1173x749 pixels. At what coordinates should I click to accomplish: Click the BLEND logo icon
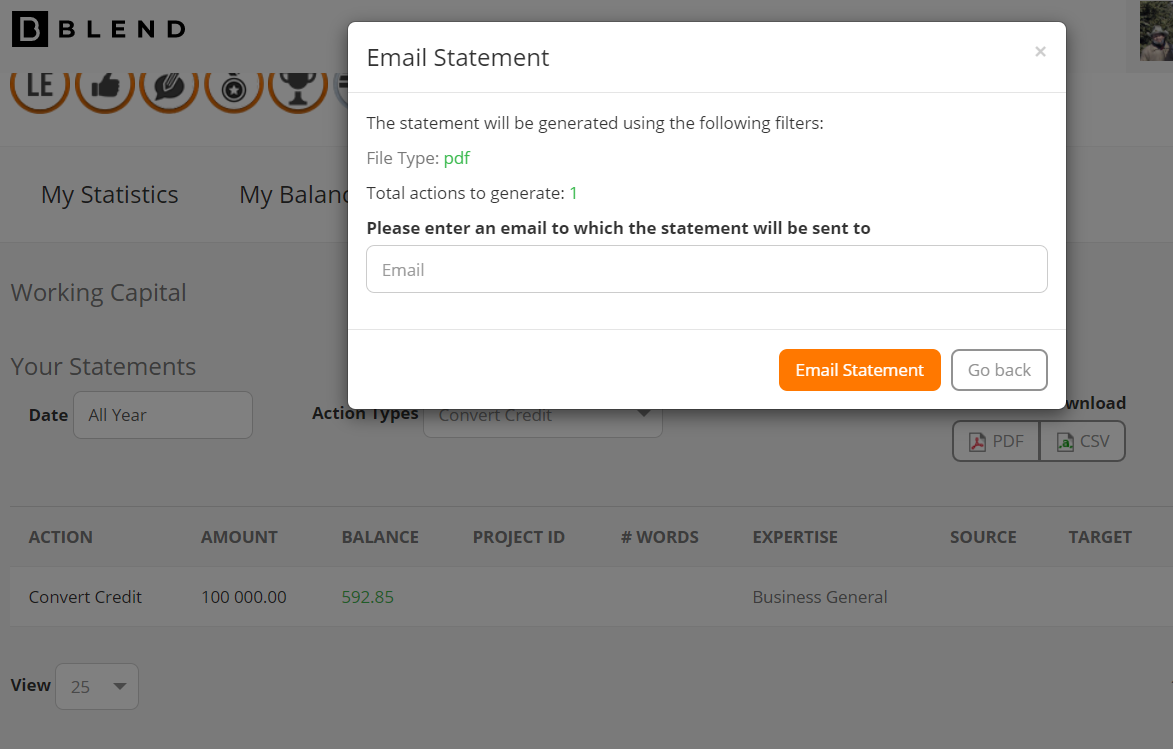(x=30, y=29)
